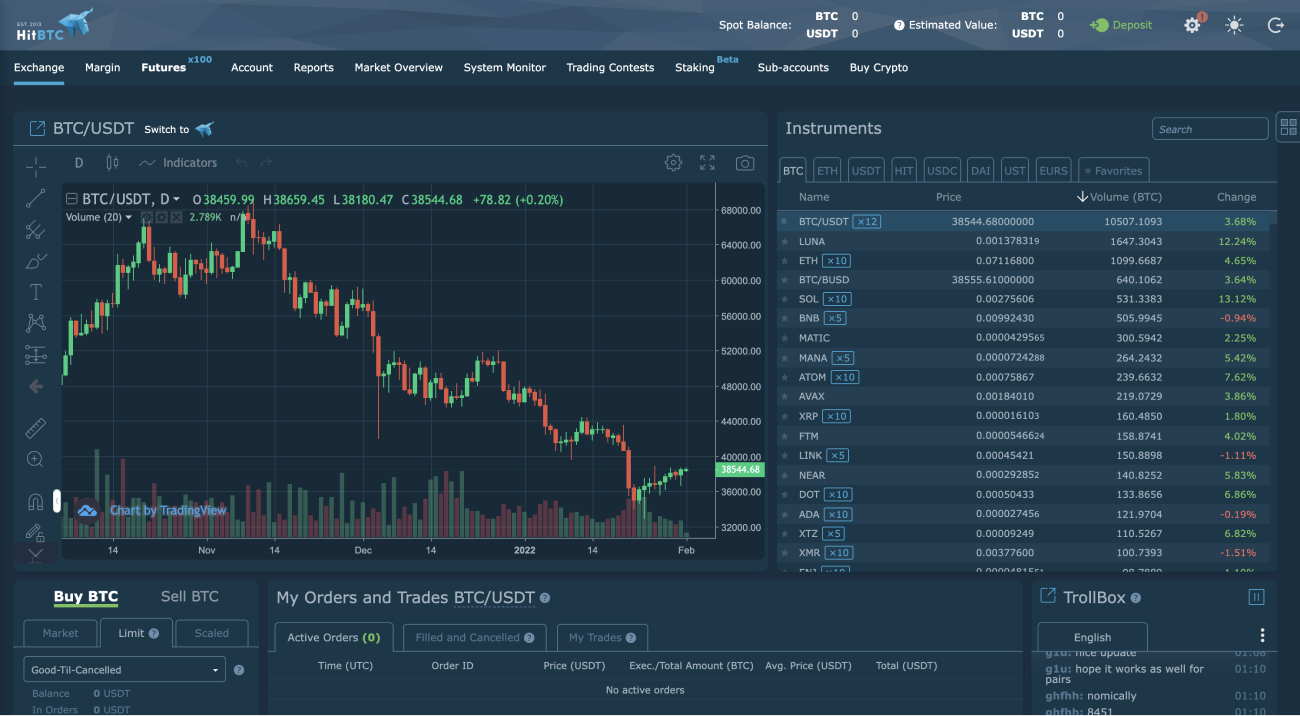Expand the BTC/USDT, D symbol dropdown
The height and width of the screenshot is (716, 1300).
[176, 199]
